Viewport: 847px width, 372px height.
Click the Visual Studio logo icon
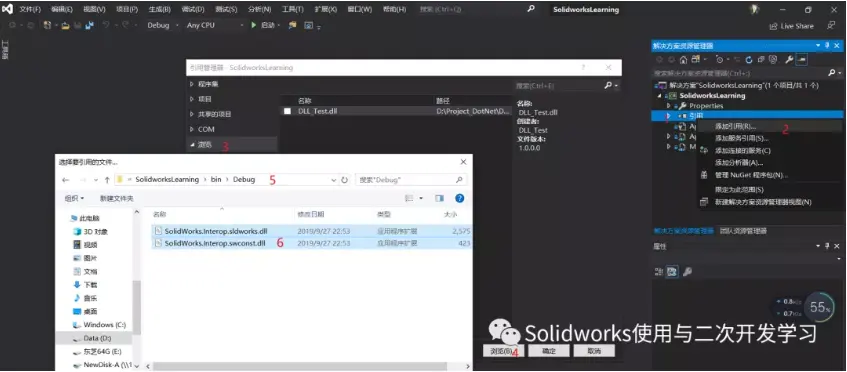[8, 9]
